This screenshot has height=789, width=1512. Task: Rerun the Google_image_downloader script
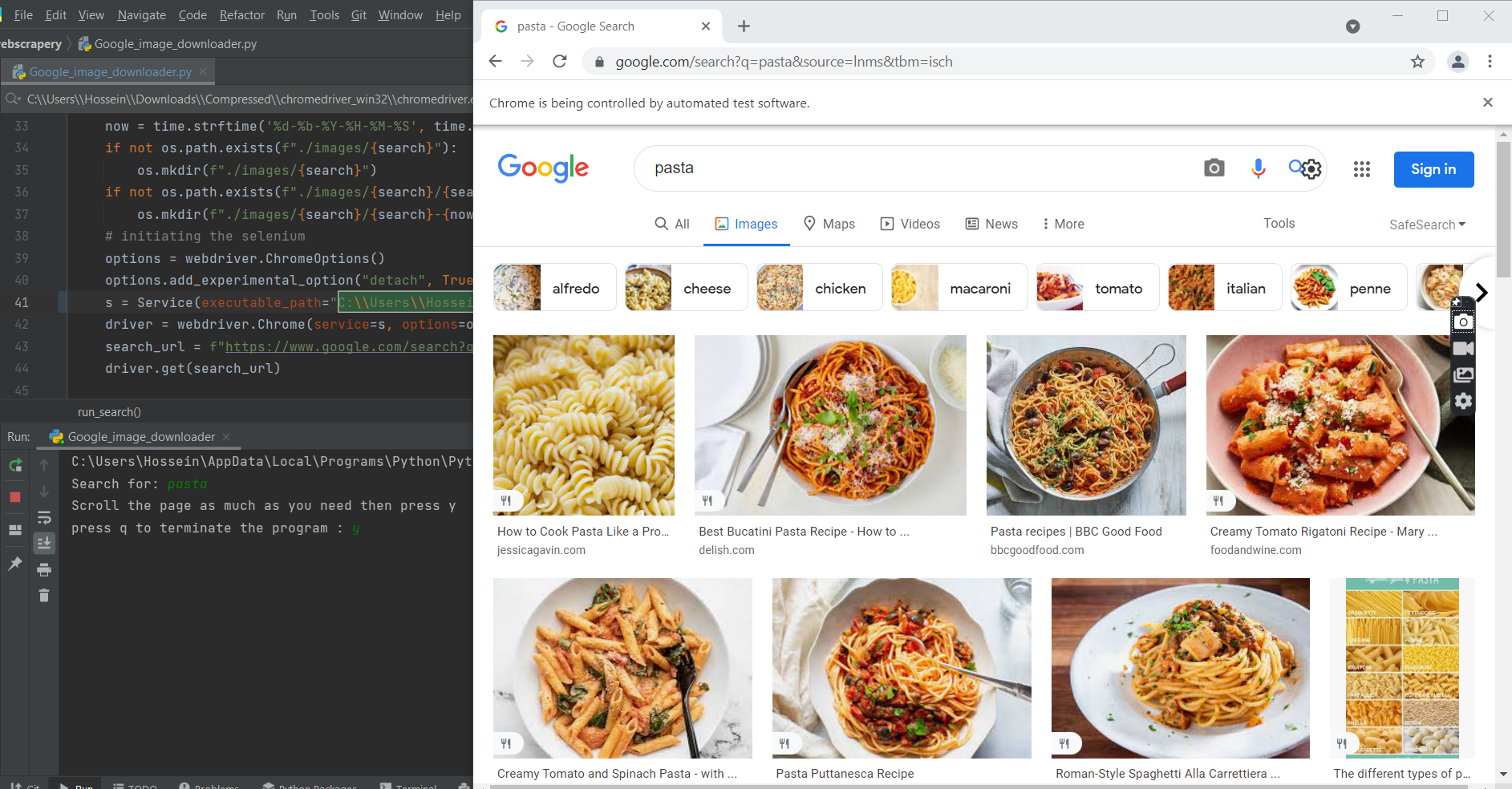(14, 466)
